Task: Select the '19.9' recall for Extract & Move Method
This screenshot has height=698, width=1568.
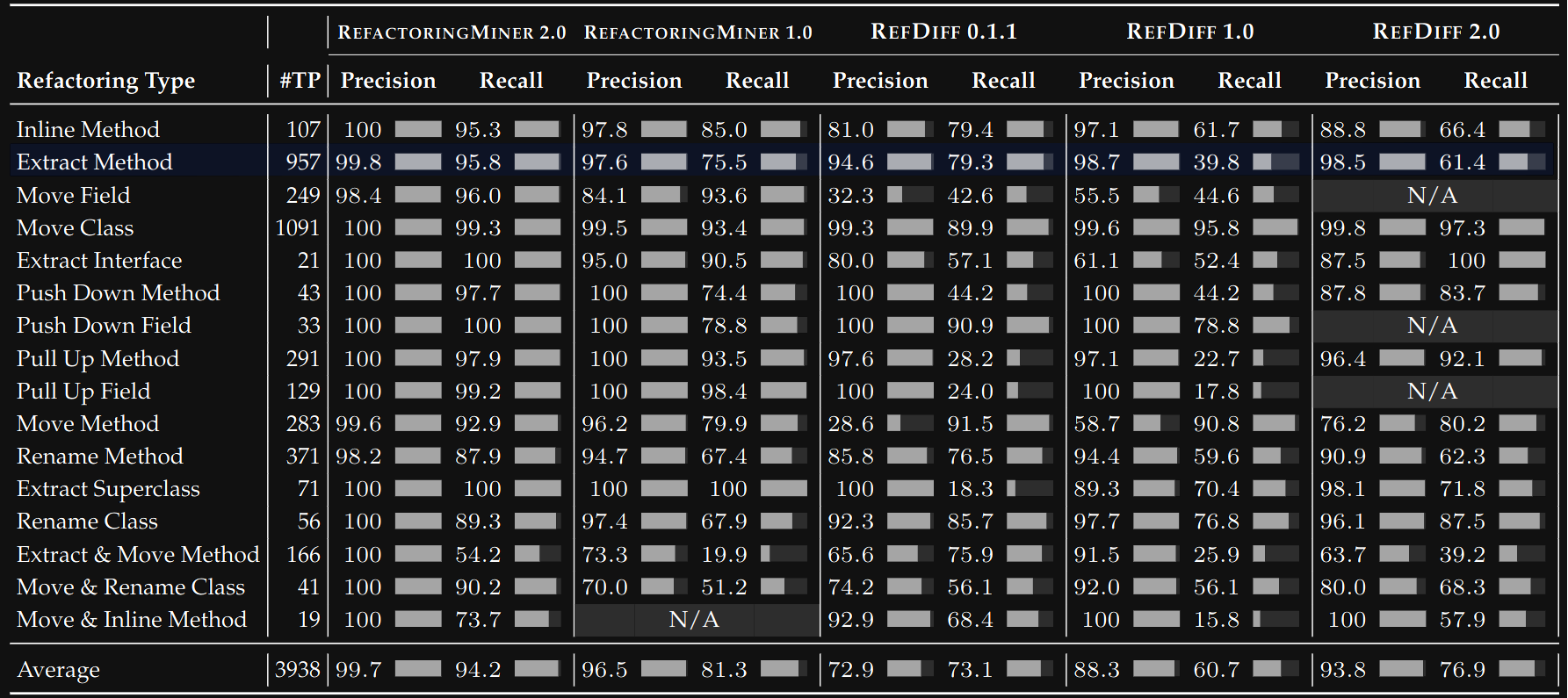Action: pos(724,555)
